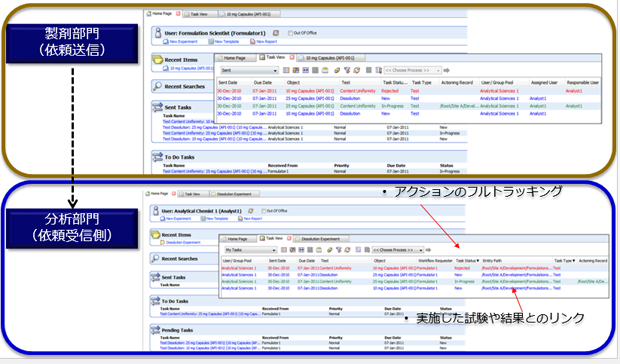Click the calendar icon in Analyst Task View toolbar
620x364 pixels.
point(319,250)
